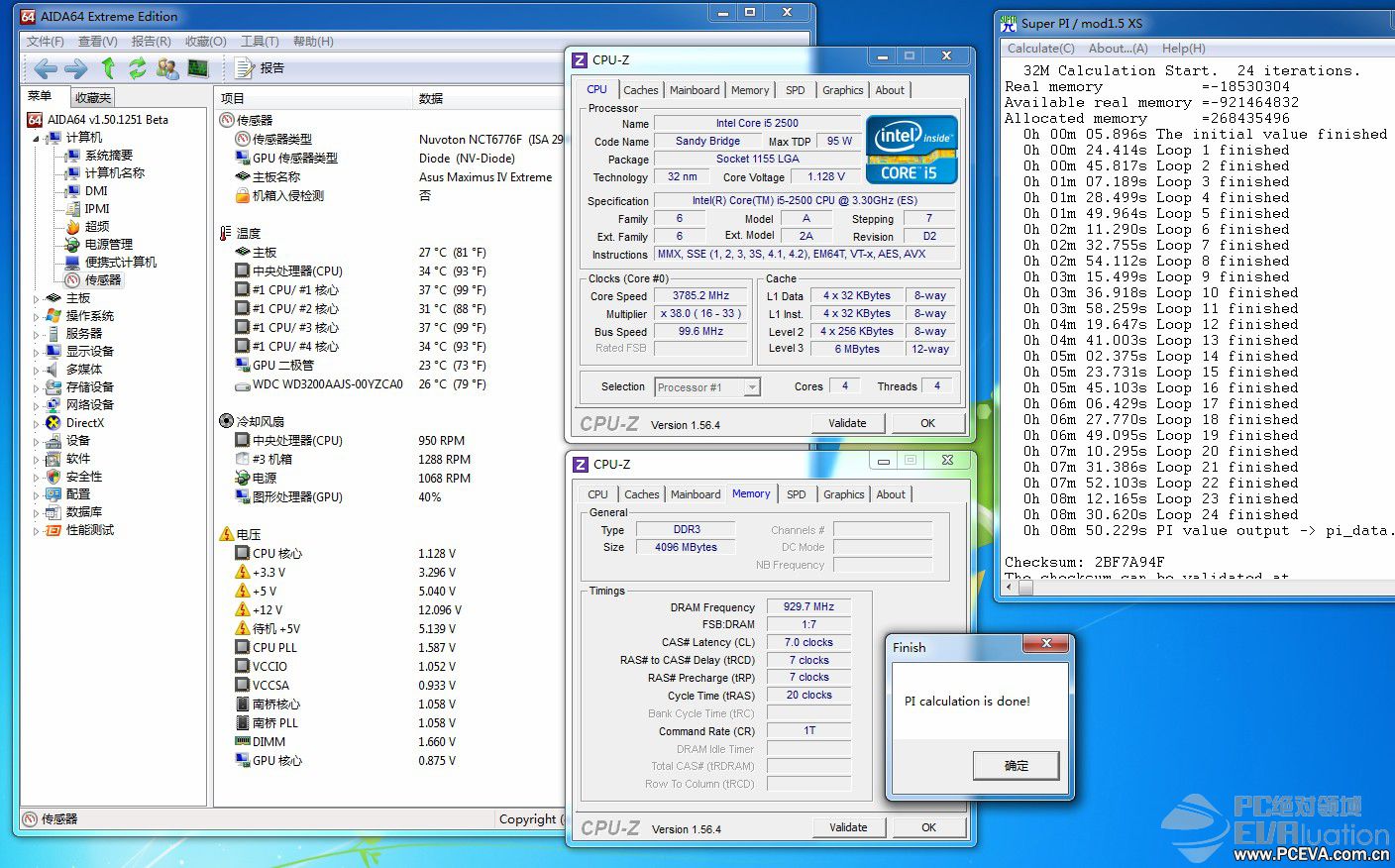Open SPD tab in lower CPU-Z window
1395x868 pixels.
pyautogui.click(x=797, y=494)
